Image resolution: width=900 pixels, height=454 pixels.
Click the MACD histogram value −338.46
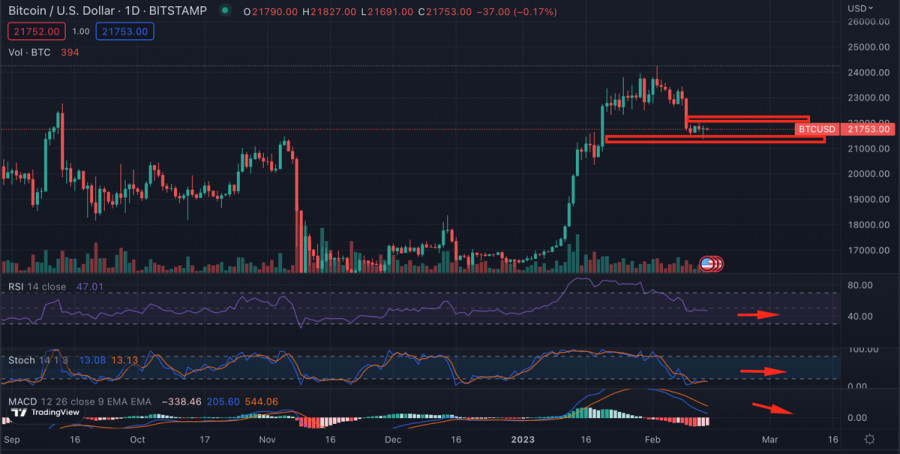(181, 401)
